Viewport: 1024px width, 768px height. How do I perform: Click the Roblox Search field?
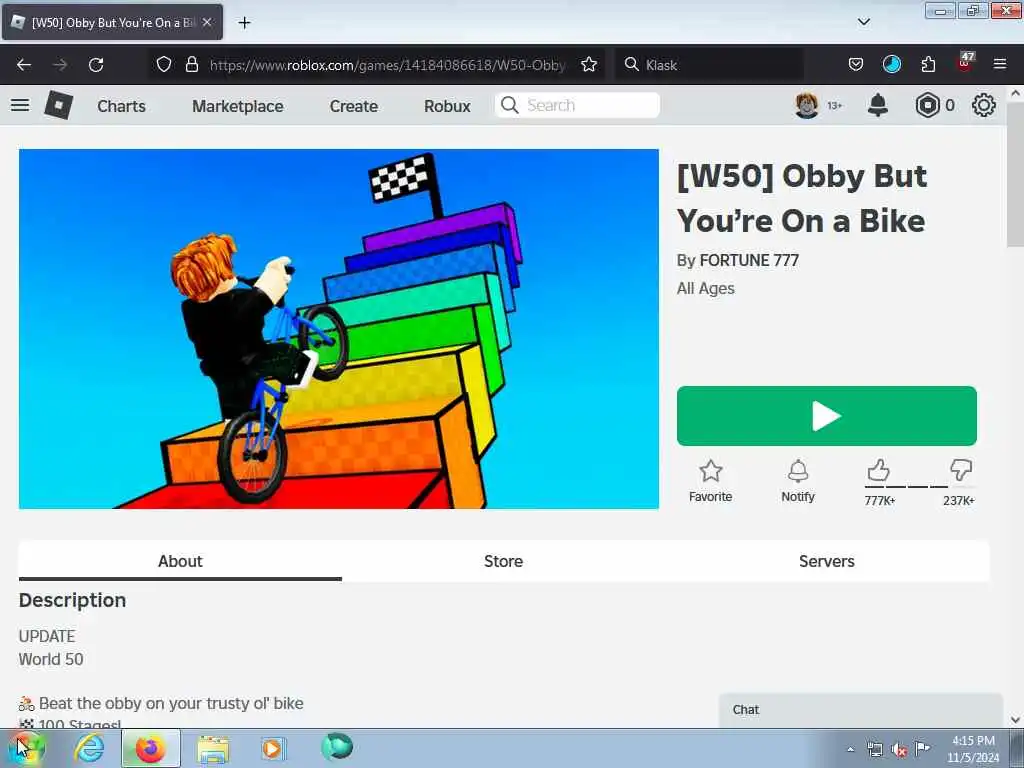[577, 105]
